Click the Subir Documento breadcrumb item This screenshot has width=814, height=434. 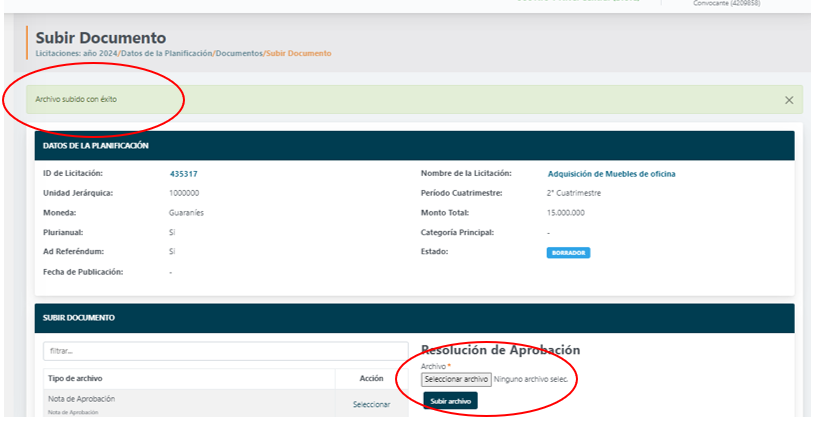point(299,53)
